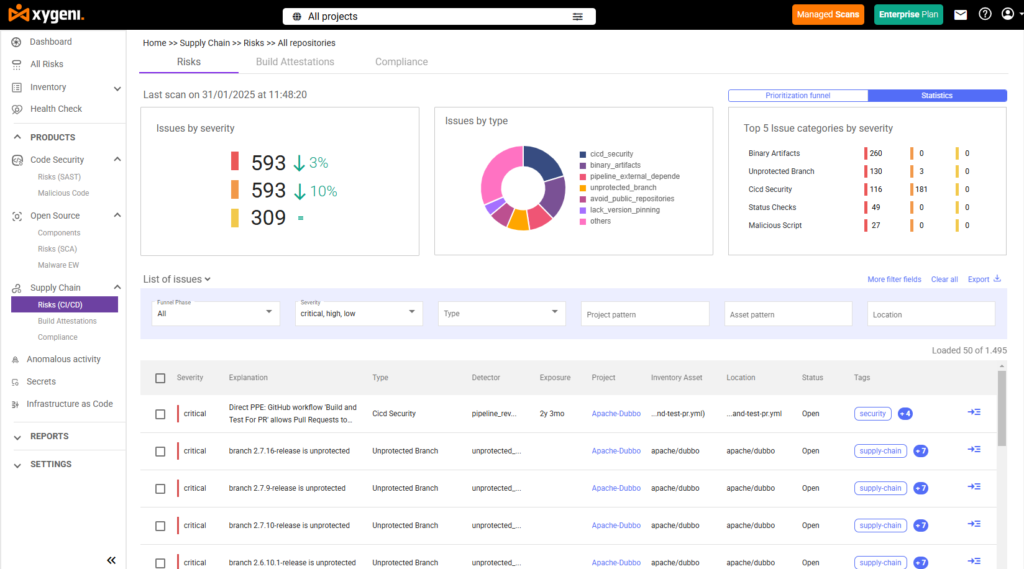Click the Export download icon
1024x569 pixels.
tap(997, 279)
